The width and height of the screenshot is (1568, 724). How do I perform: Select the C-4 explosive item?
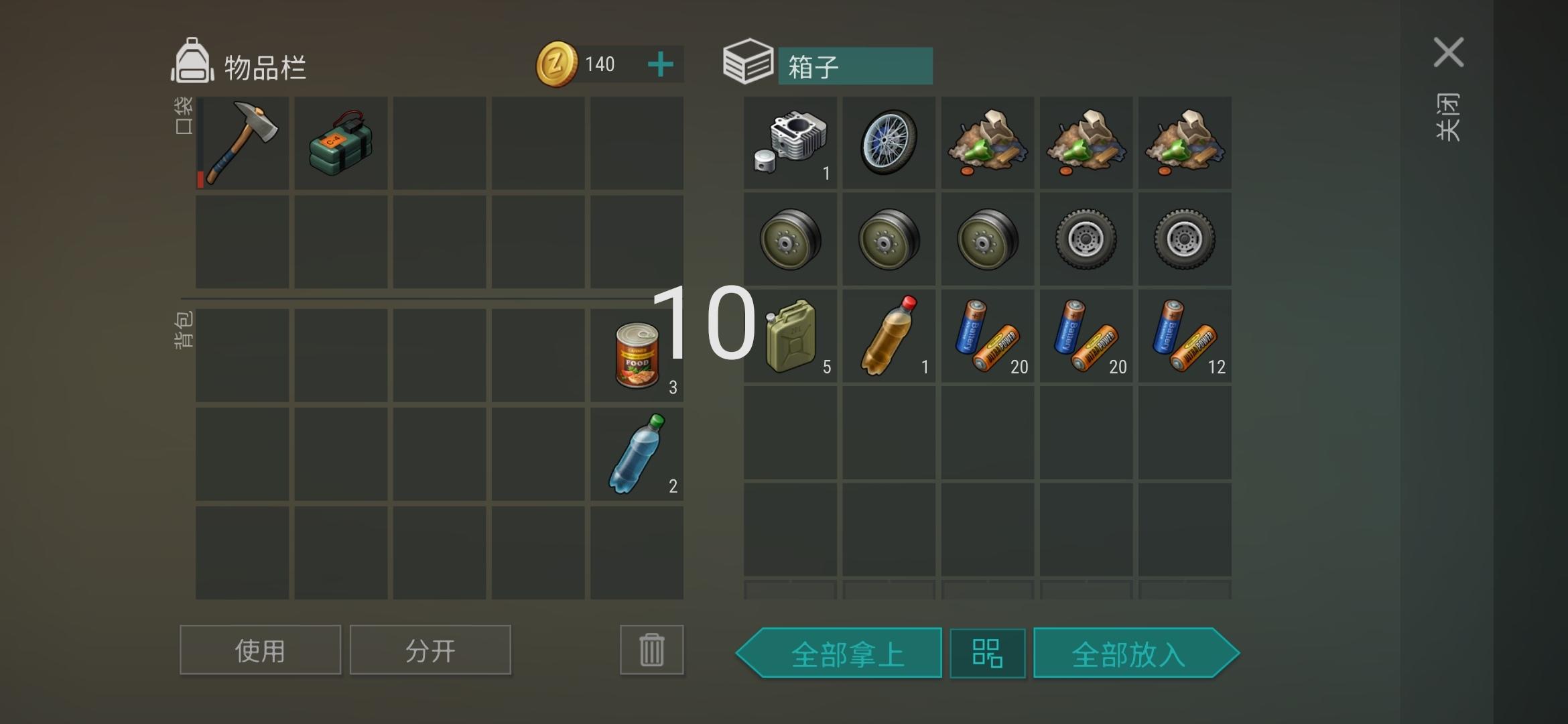340,143
